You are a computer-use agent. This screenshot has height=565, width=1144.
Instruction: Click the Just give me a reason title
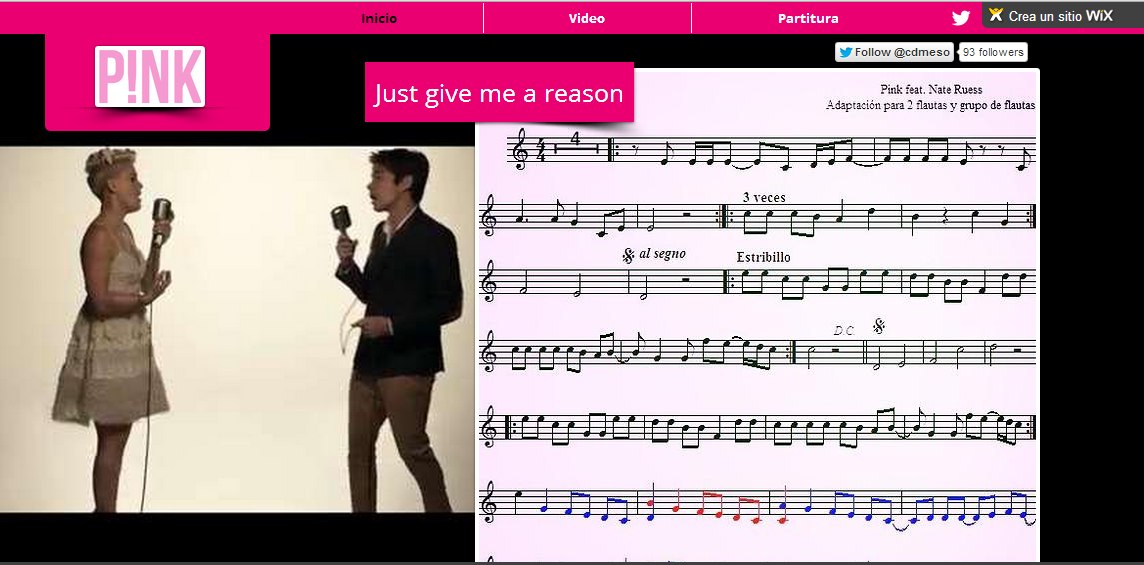tap(499, 93)
